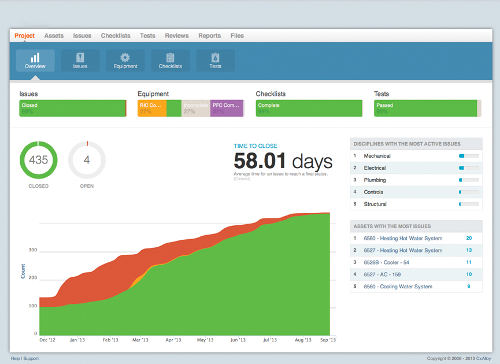This screenshot has width=500, height=364.
Task: Open the Issues tab in the top menu
Action: 82,36
